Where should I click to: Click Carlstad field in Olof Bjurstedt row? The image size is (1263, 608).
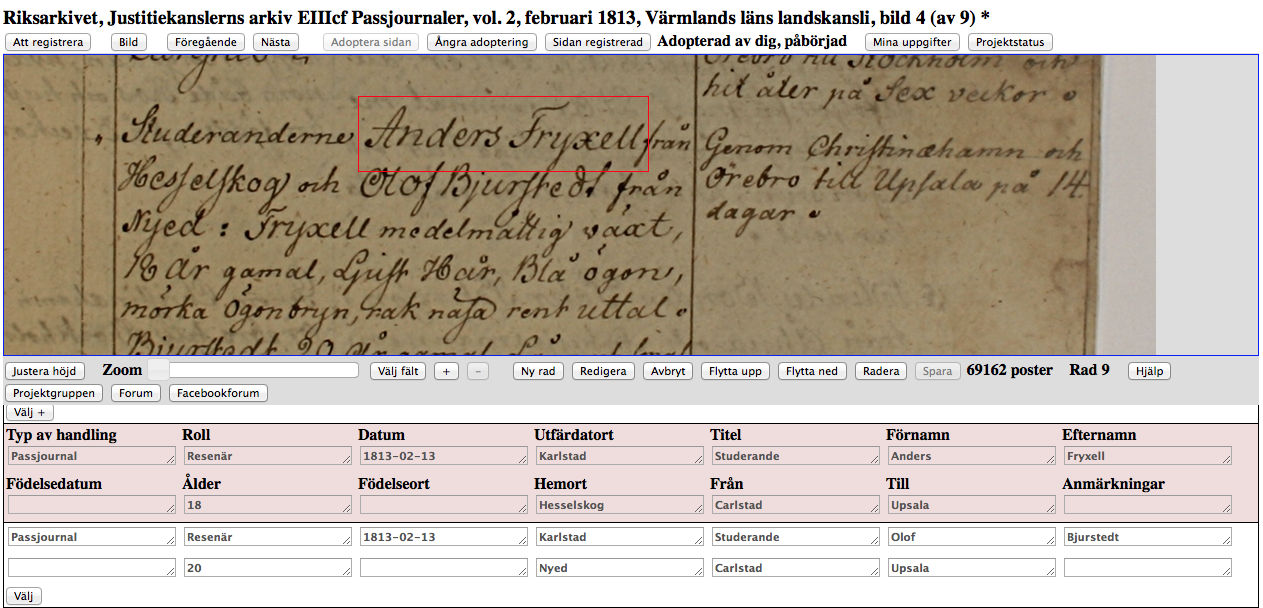[x=796, y=568]
